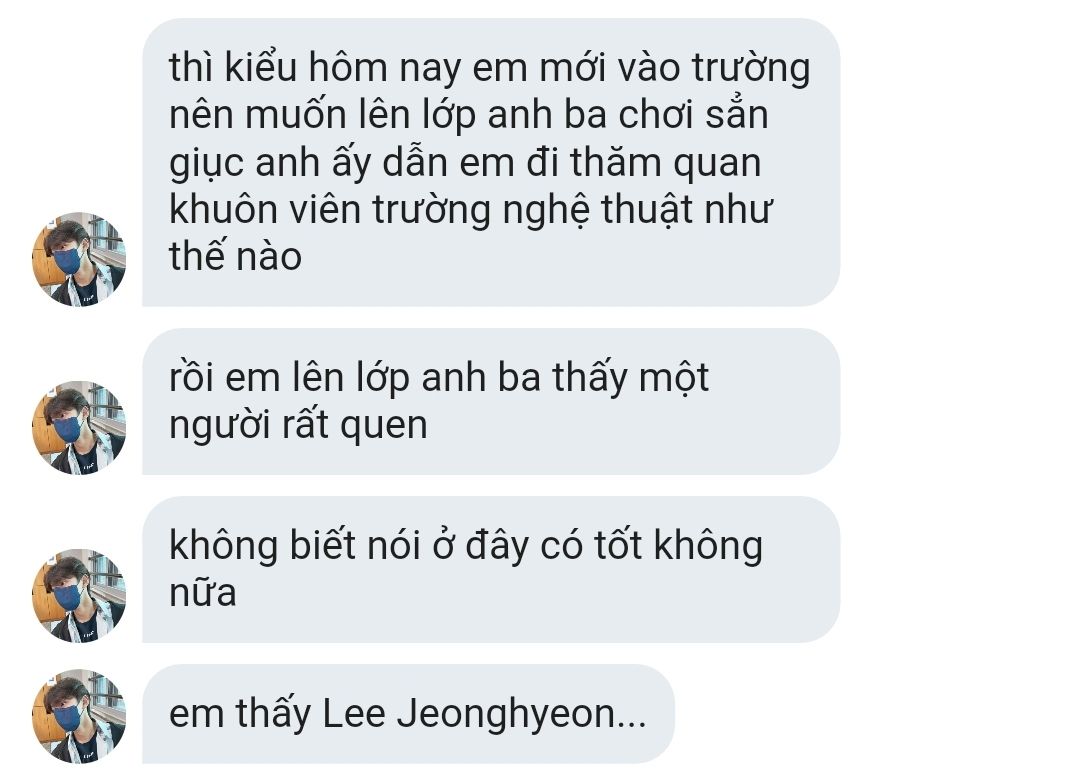Click the phrase 'người rất quen'
This screenshot has height=774, width=1080.
coord(298,425)
